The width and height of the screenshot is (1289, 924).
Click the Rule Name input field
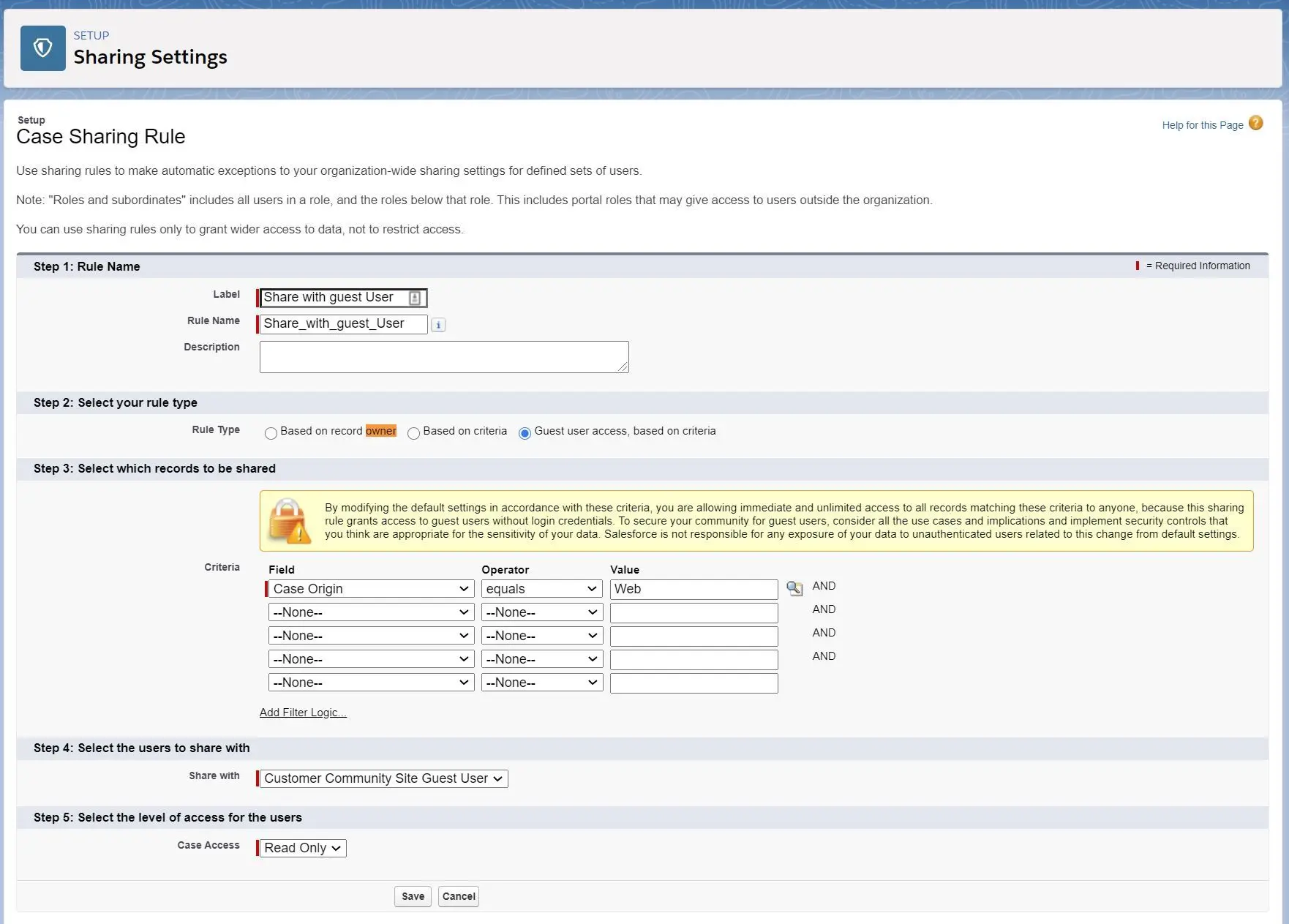[x=343, y=324]
